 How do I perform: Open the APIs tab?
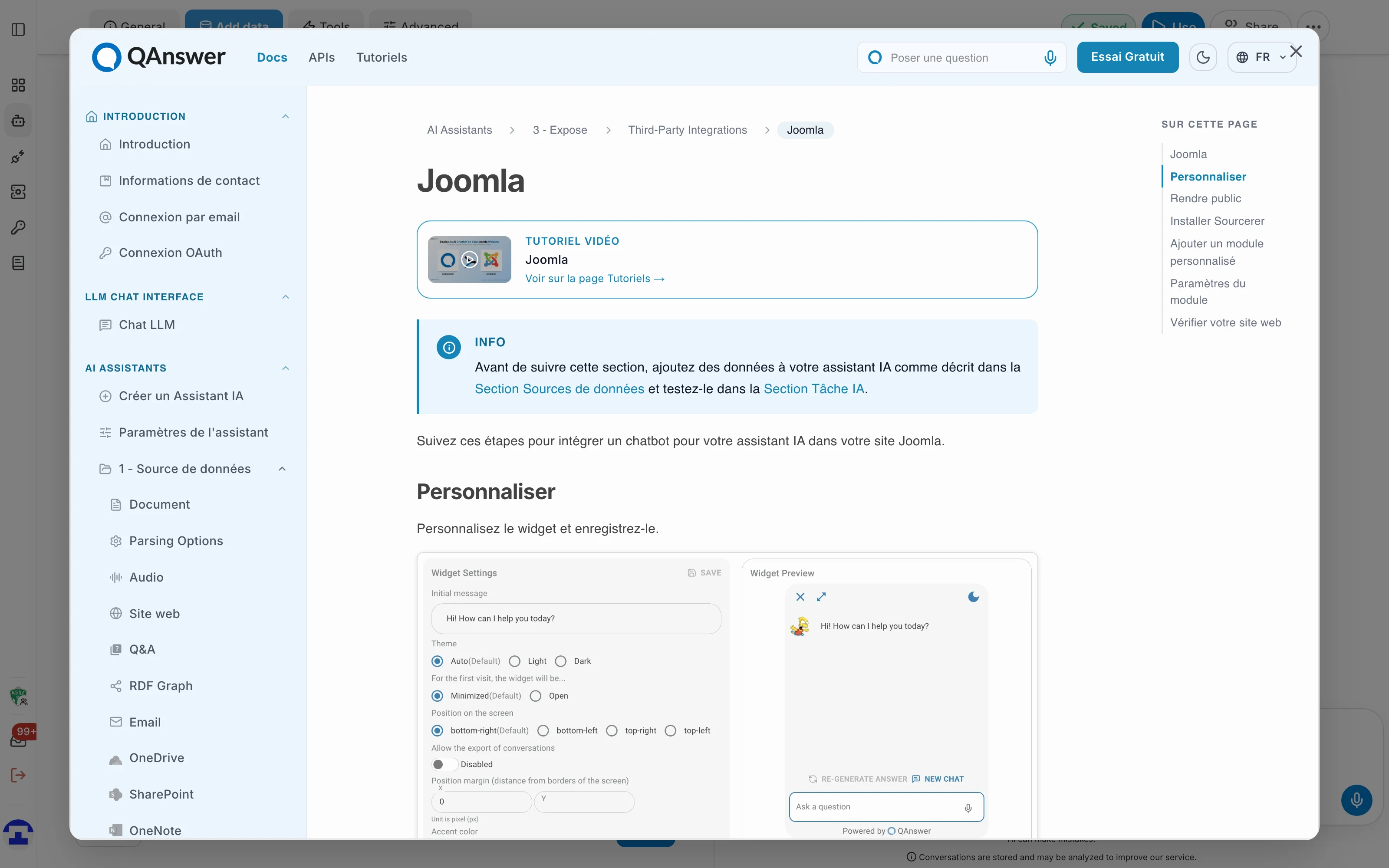tap(321, 57)
